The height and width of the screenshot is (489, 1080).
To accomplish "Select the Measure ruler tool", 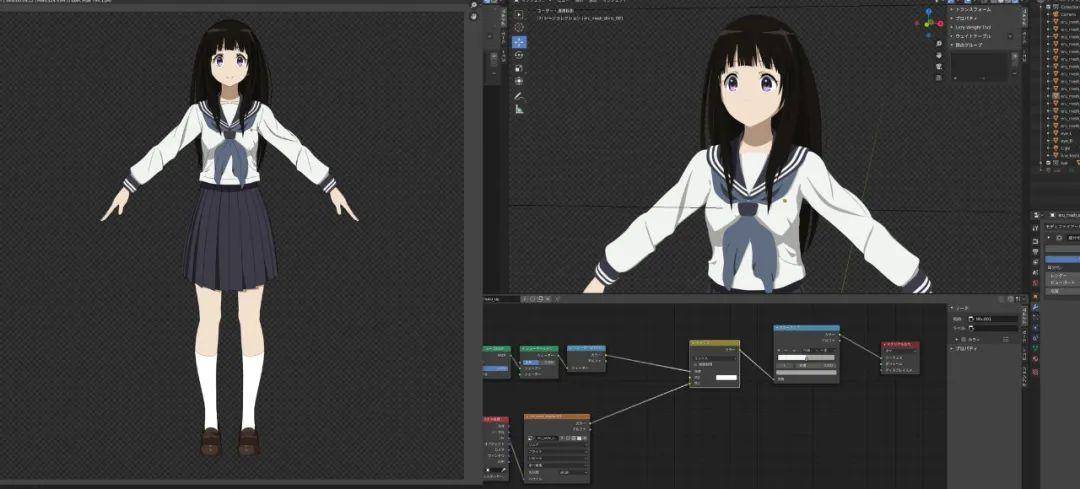I will 519,109.
